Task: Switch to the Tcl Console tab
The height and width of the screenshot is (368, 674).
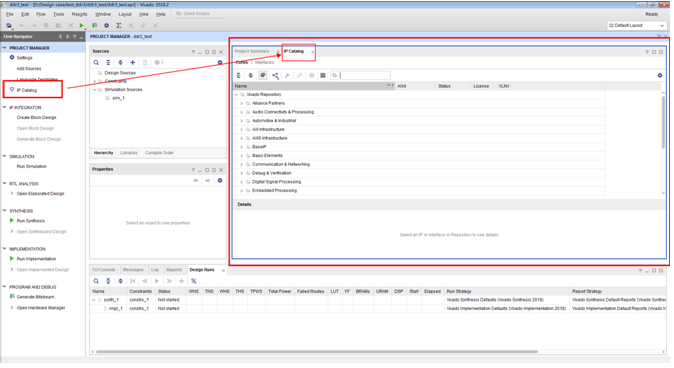Action: pyautogui.click(x=104, y=270)
